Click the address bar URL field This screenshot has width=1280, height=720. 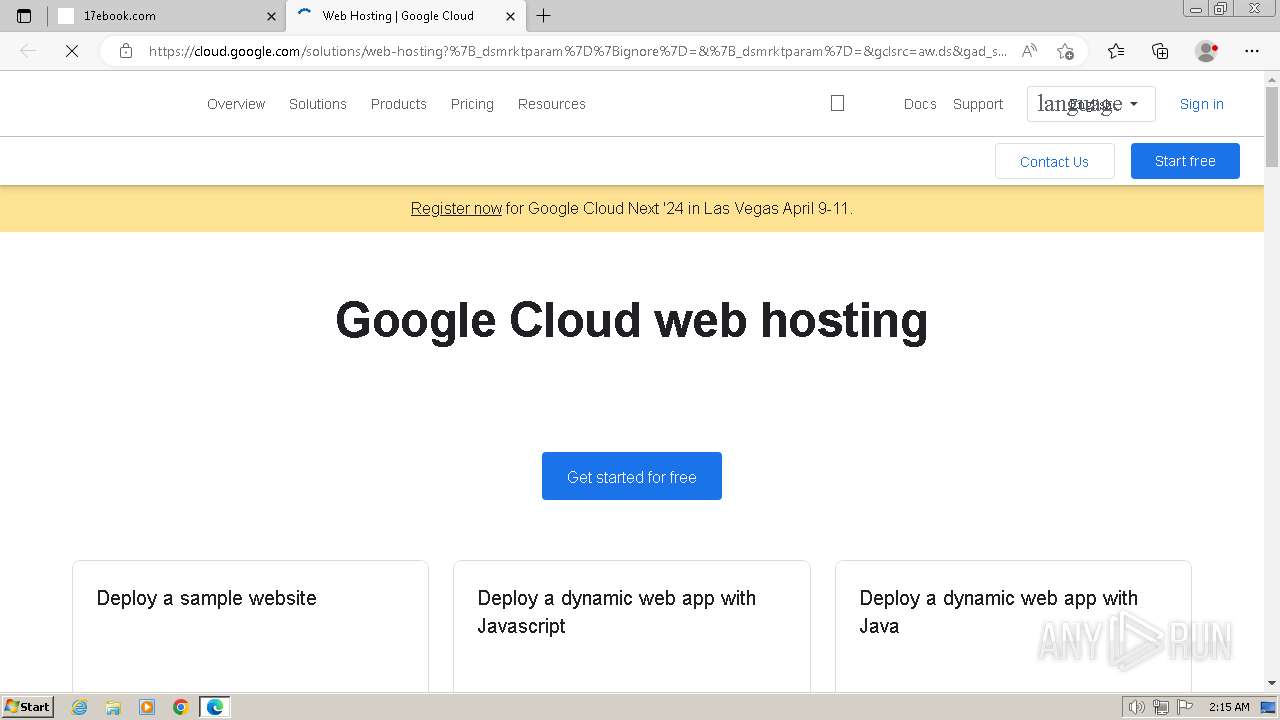click(x=577, y=51)
